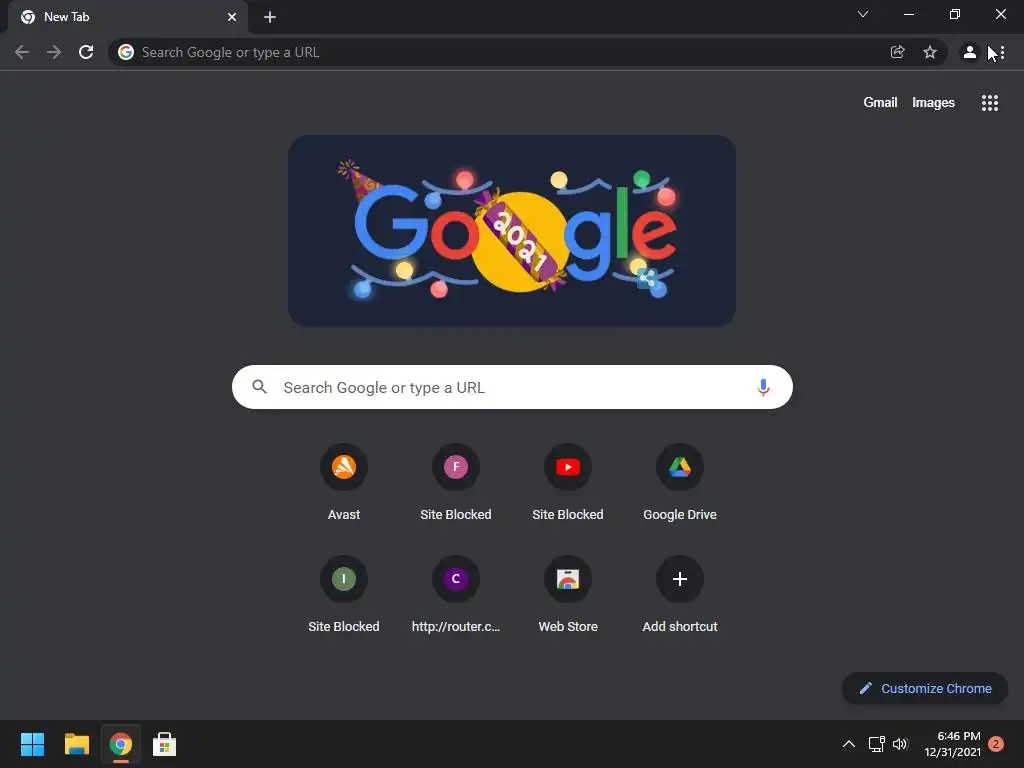Click the Google 2021 New Year's doodle

coord(512,231)
